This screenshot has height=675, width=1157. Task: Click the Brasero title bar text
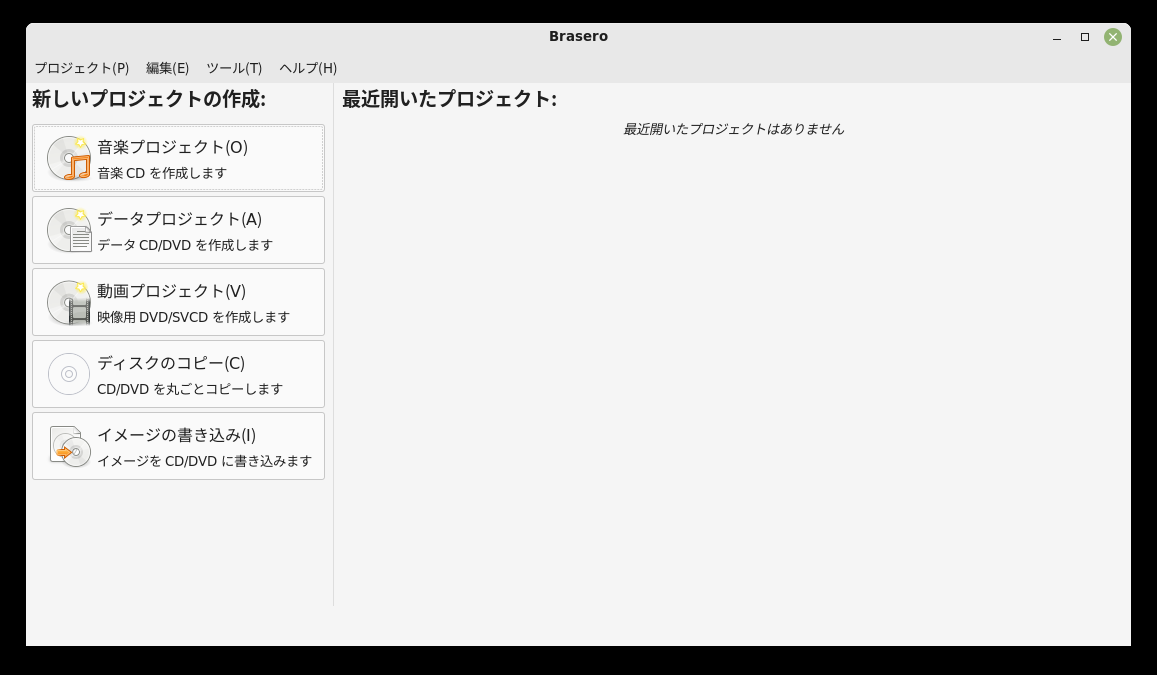[578, 36]
